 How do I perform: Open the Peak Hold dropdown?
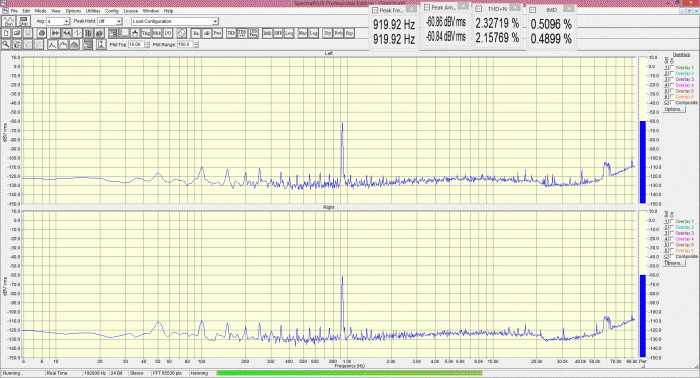point(119,21)
